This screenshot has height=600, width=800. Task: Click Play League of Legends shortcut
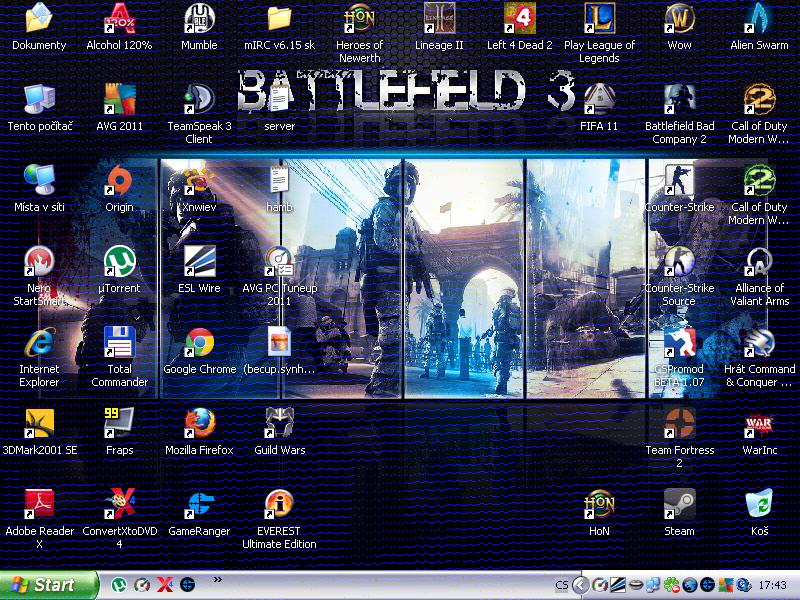[599, 19]
